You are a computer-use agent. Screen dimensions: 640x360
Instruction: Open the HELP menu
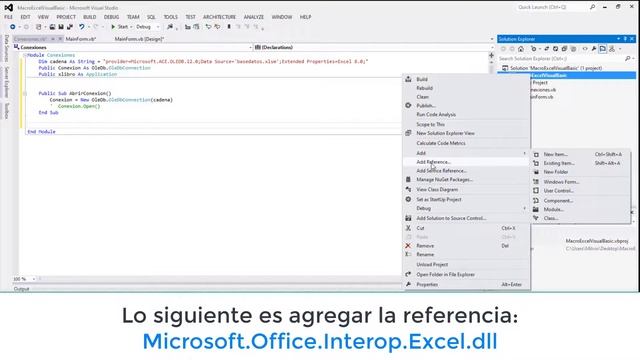coord(305,17)
